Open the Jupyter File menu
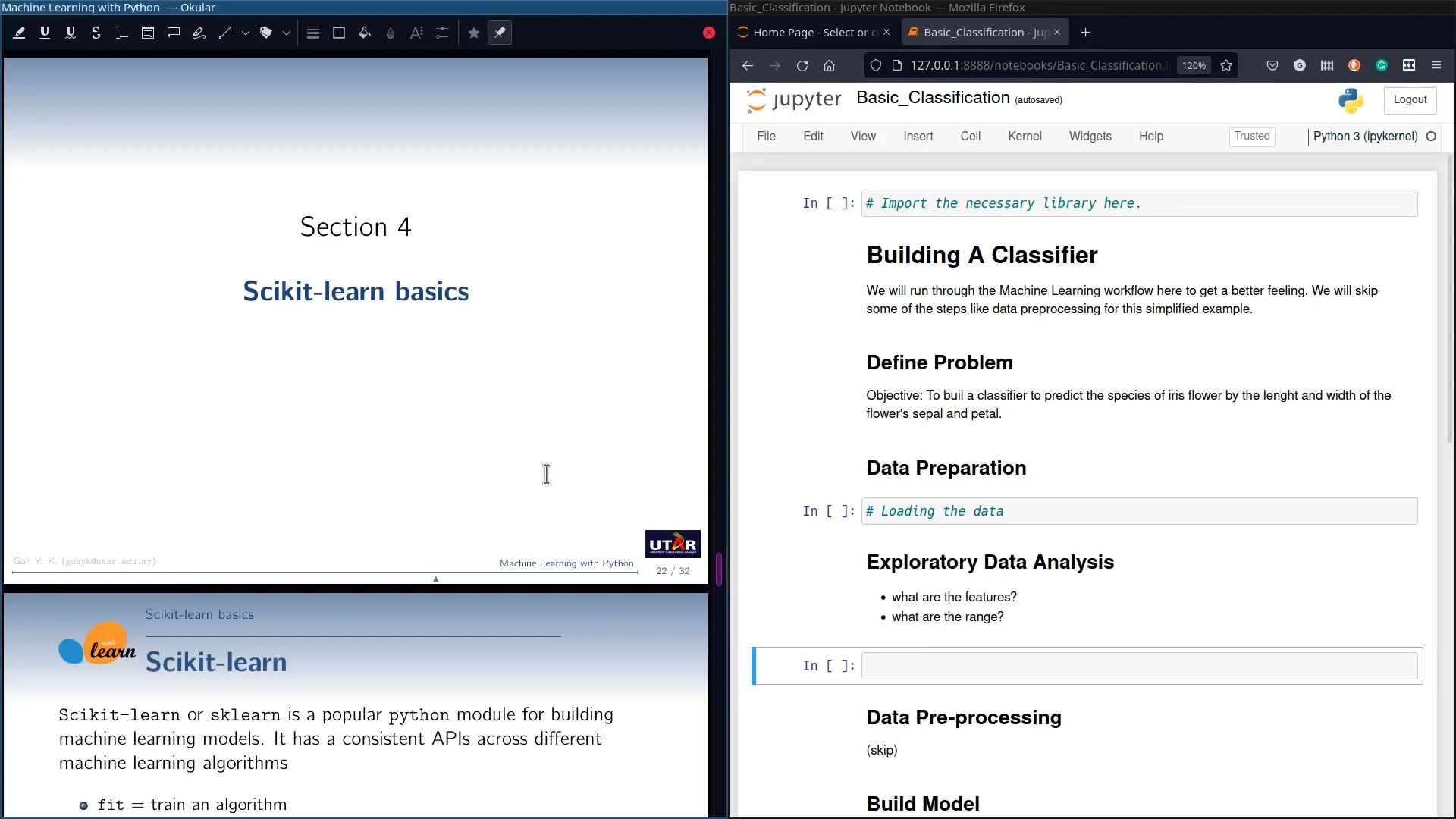1456x819 pixels. [766, 136]
